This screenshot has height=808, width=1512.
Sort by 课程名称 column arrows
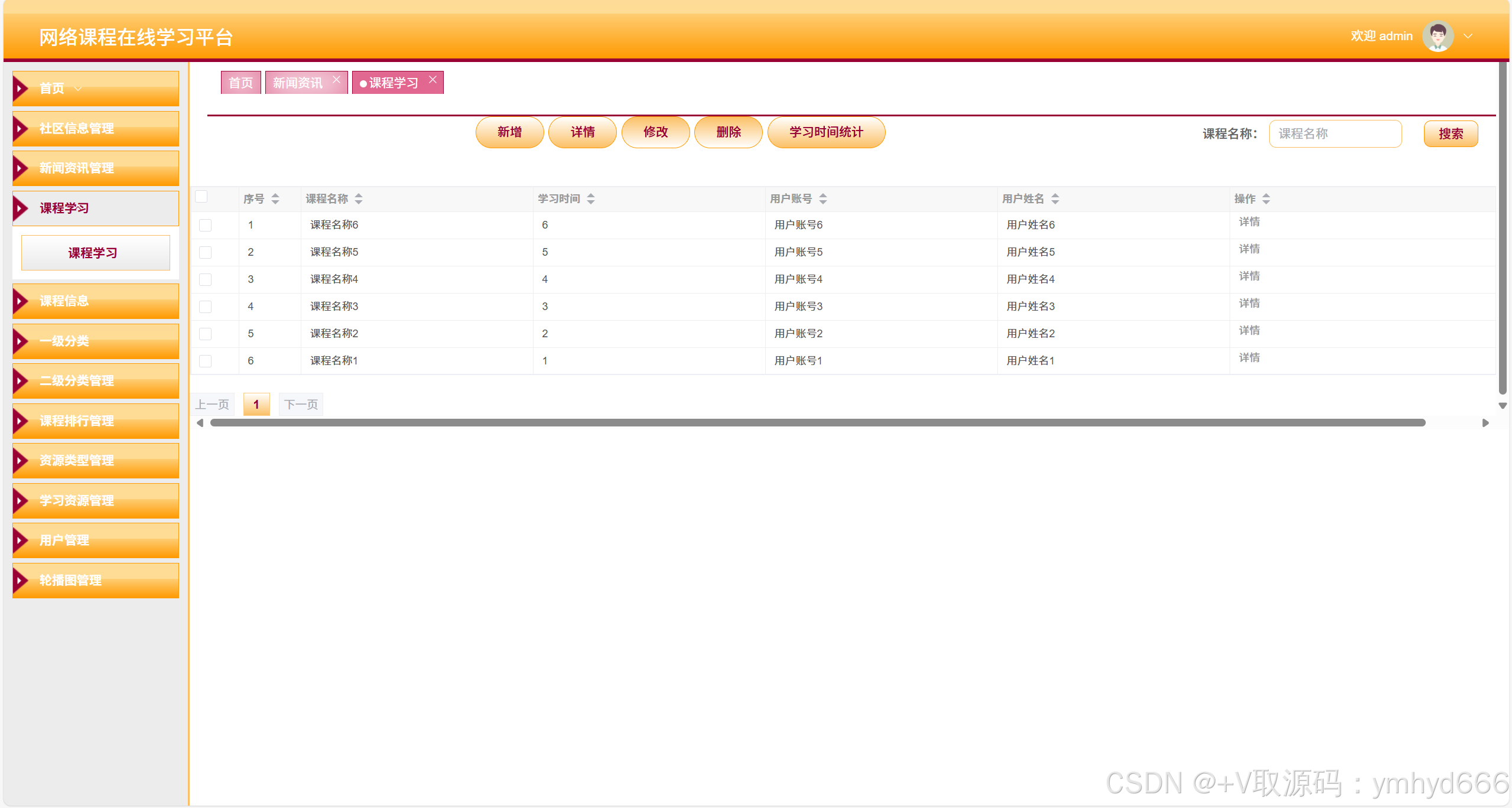tap(359, 199)
